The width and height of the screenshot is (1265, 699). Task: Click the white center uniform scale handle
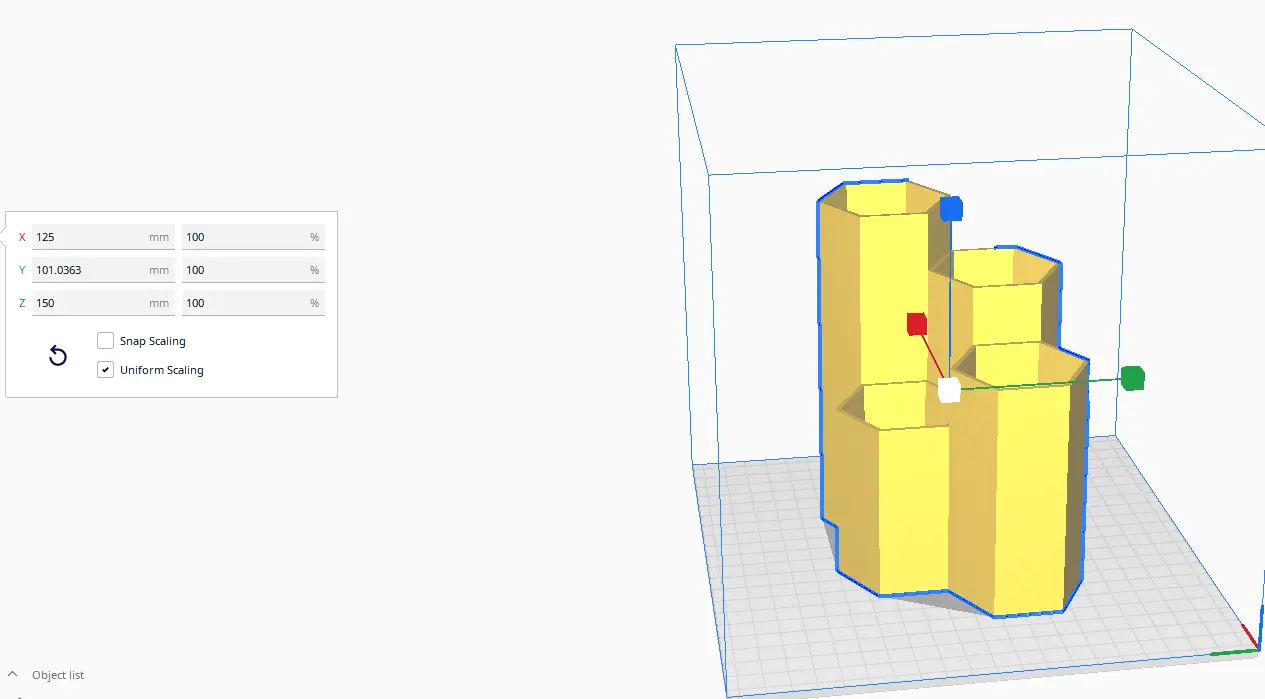coord(950,390)
